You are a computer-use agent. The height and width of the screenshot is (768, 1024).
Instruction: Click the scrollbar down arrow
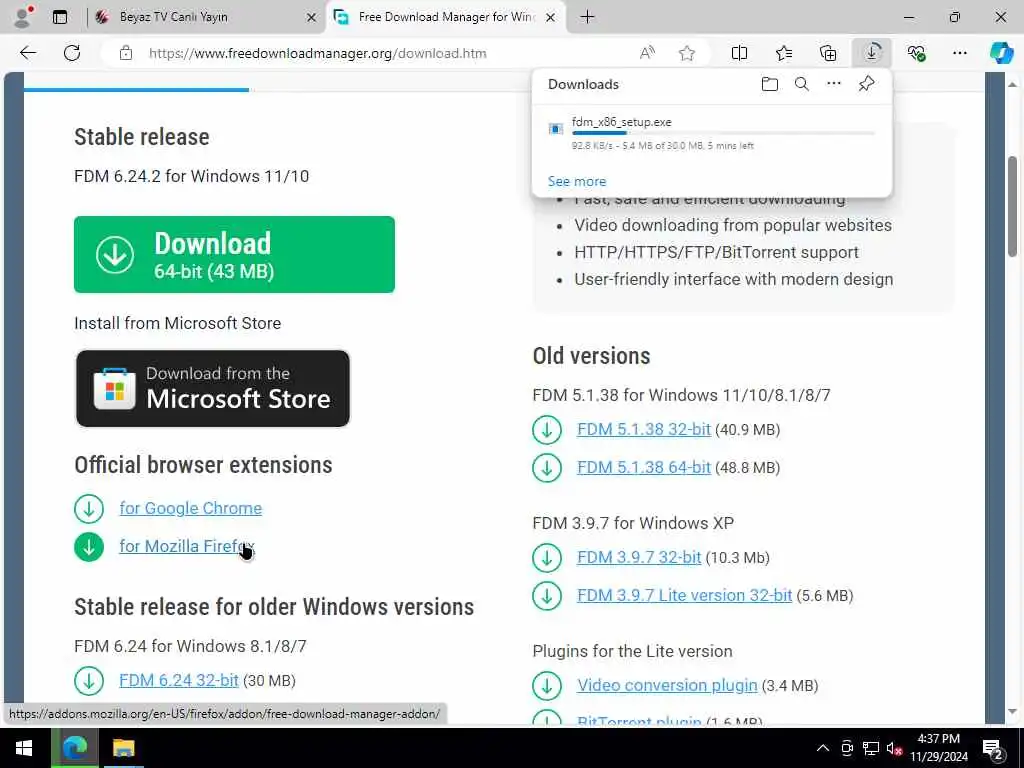[1012, 711]
